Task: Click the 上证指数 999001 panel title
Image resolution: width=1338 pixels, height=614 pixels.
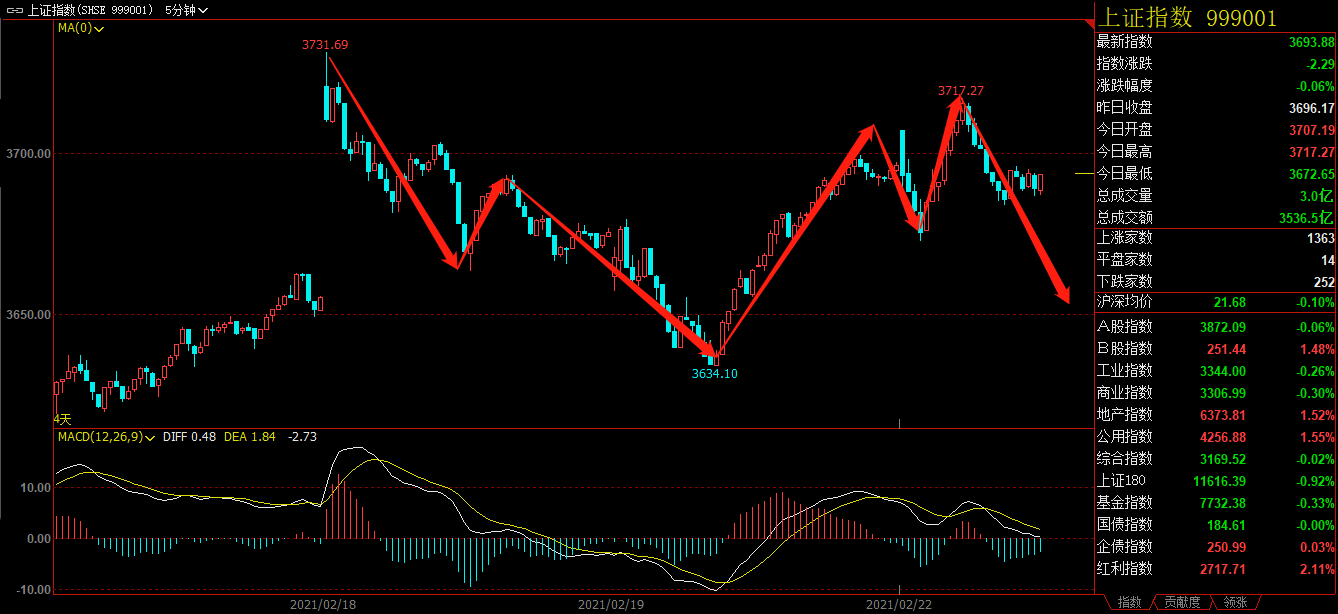Action: 1187,18
